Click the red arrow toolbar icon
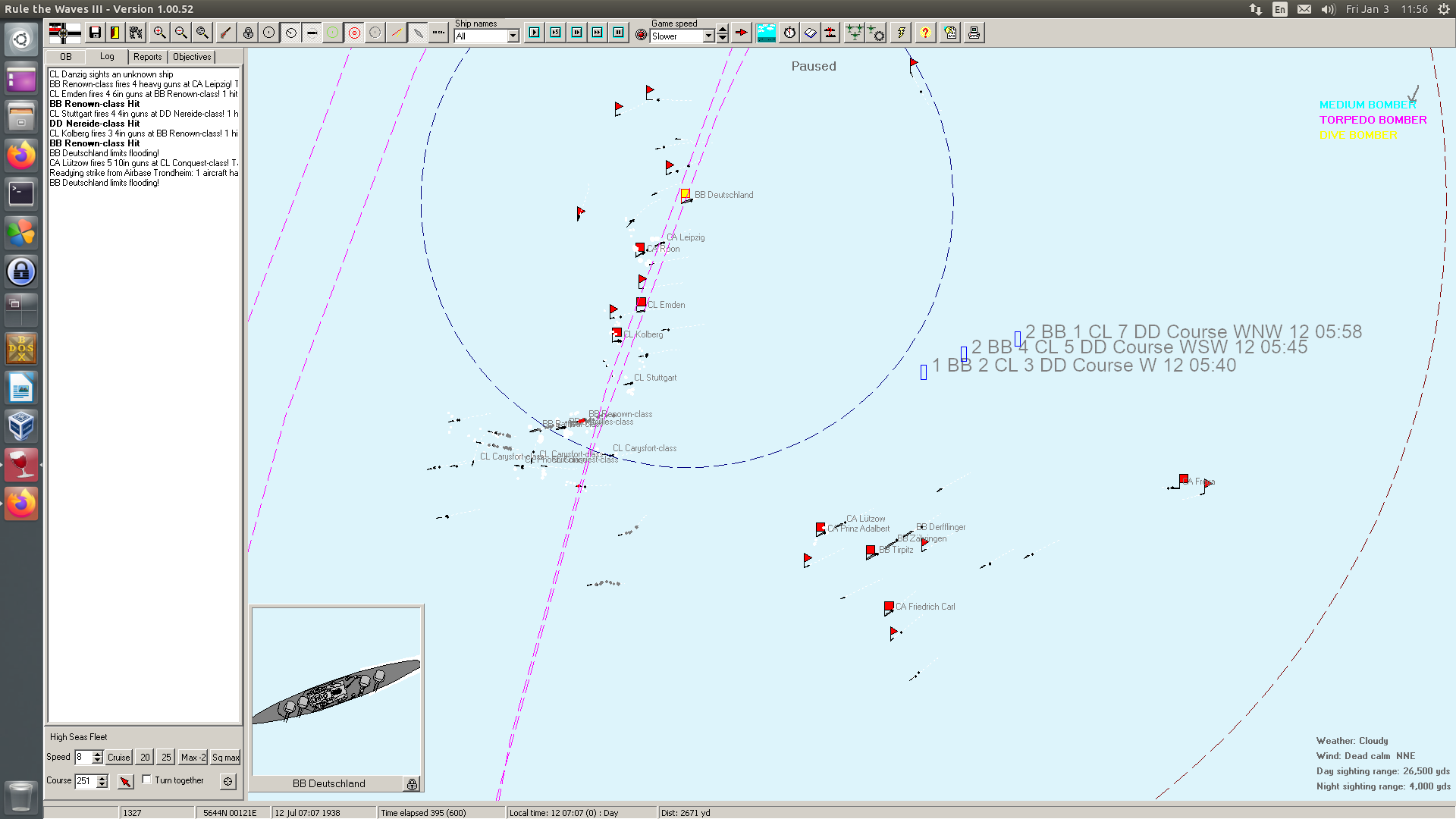This screenshot has width=1456, height=819. pos(742,33)
